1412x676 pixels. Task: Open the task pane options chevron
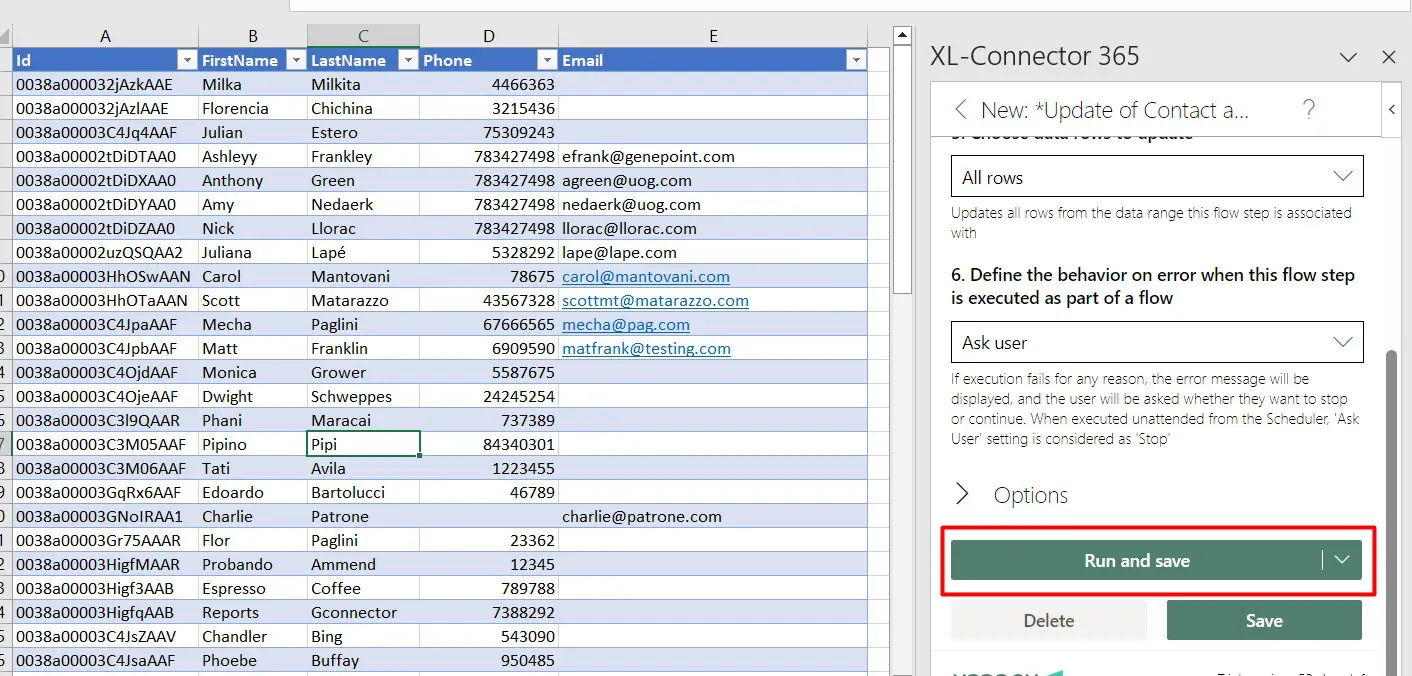point(1348,57)
